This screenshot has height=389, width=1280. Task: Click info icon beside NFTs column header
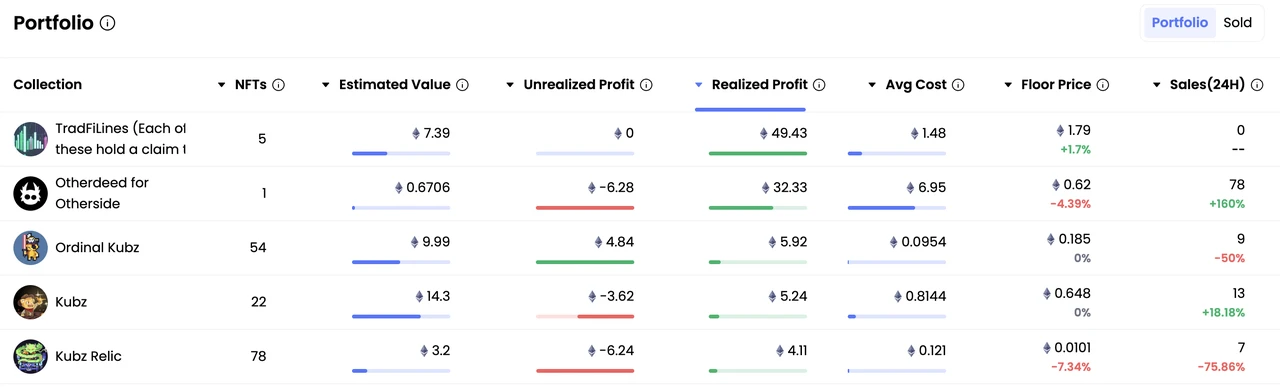279,85
